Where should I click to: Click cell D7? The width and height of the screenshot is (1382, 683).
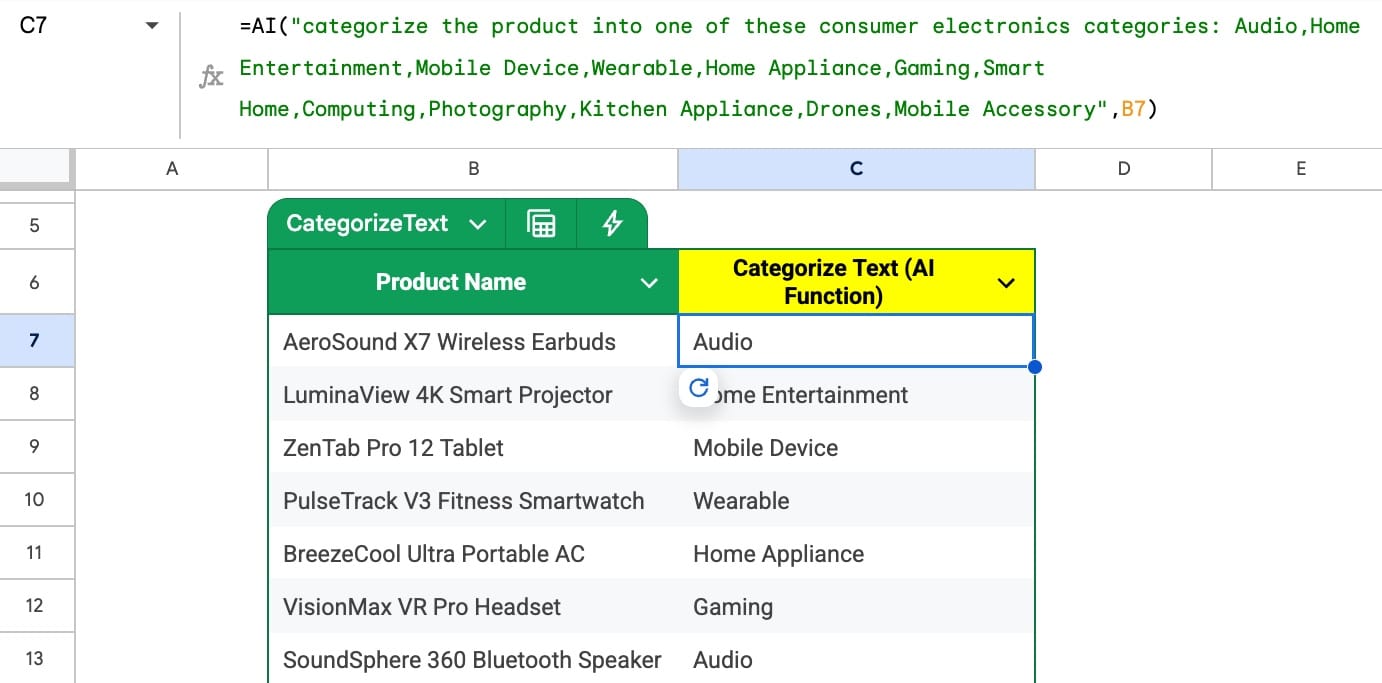point(1123,341)
